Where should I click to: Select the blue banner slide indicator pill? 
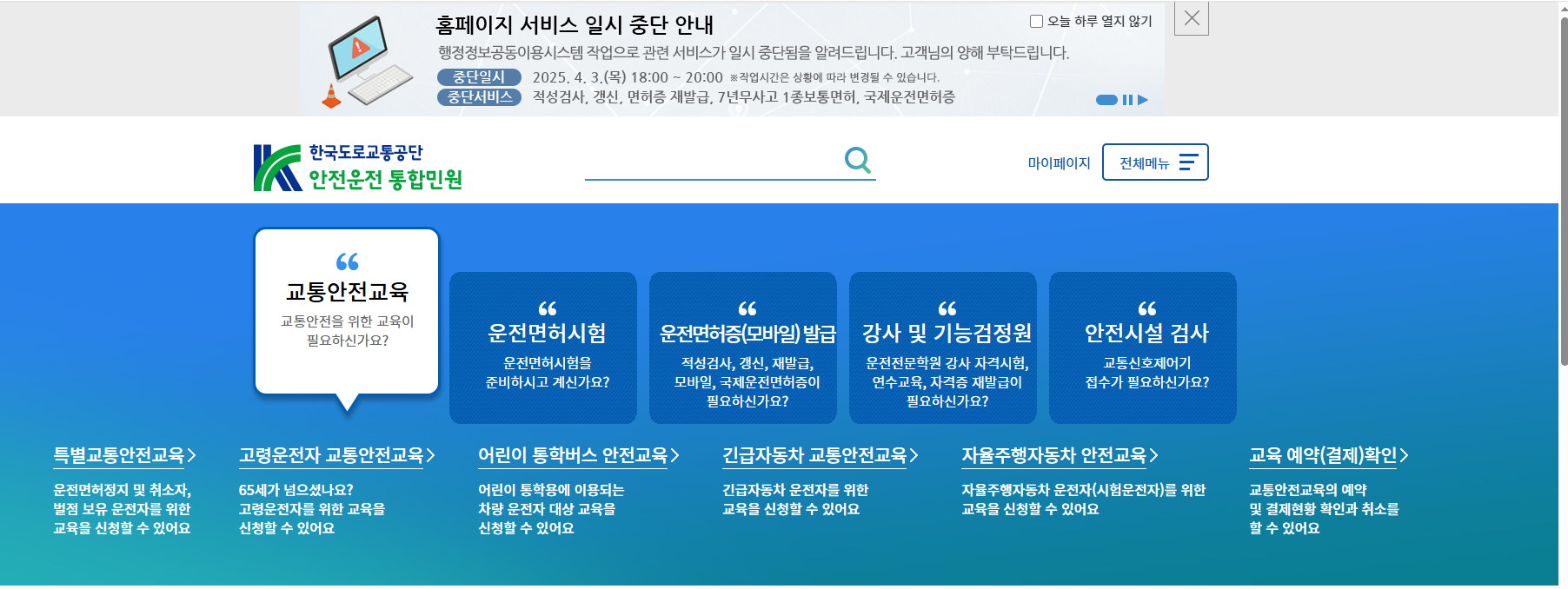coord(1106,100)
